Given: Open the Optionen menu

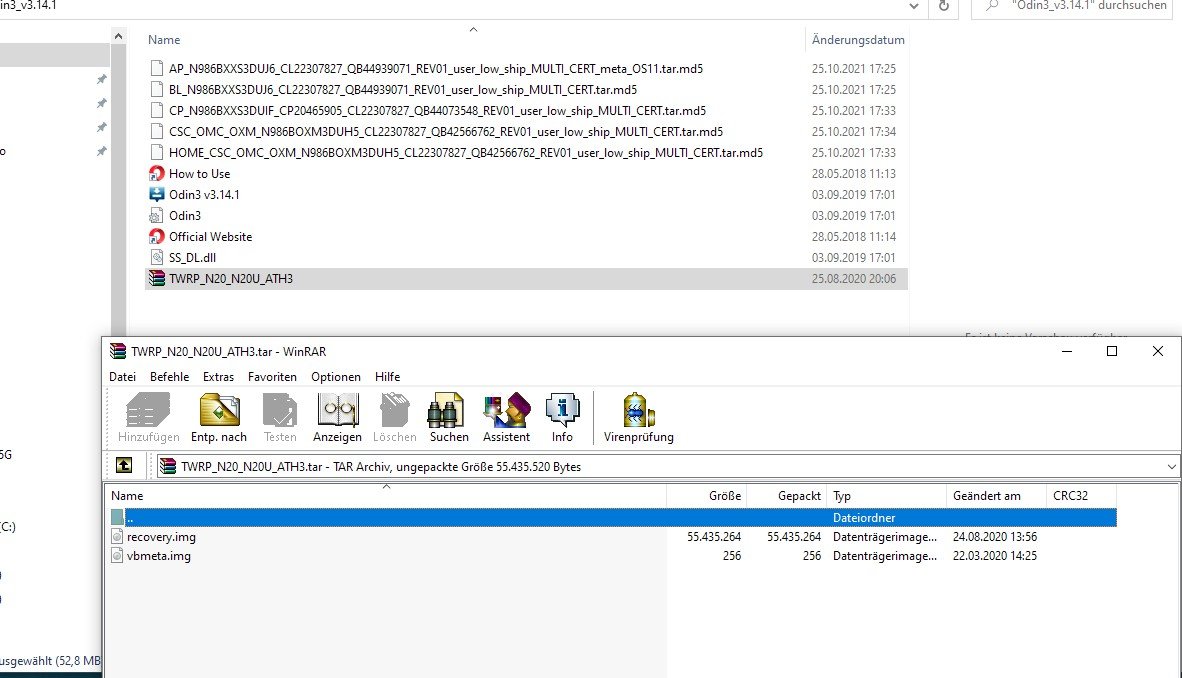Looking at the screenshot, I should [x=335, y=377].
